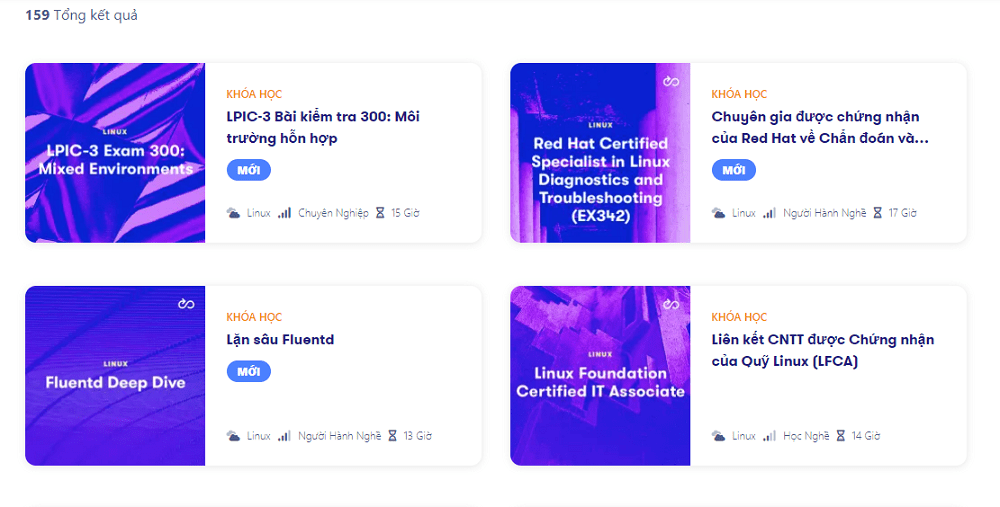Select the LPIC-3 Exam 300 thumbnail
1000x507 pixels.
pos(115,153)
